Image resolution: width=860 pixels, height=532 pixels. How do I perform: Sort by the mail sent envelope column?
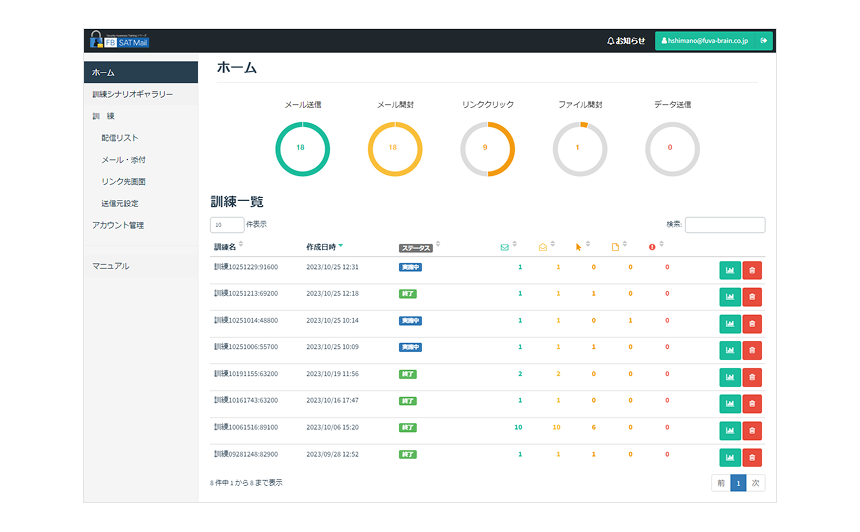506,246
